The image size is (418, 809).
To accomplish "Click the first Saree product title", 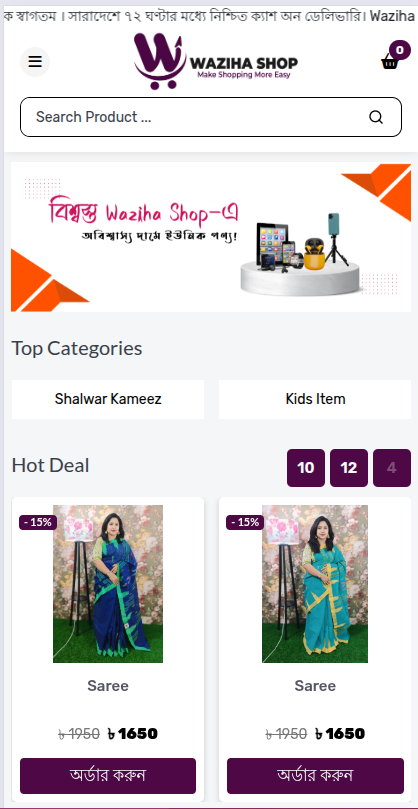I will point(108,686).
